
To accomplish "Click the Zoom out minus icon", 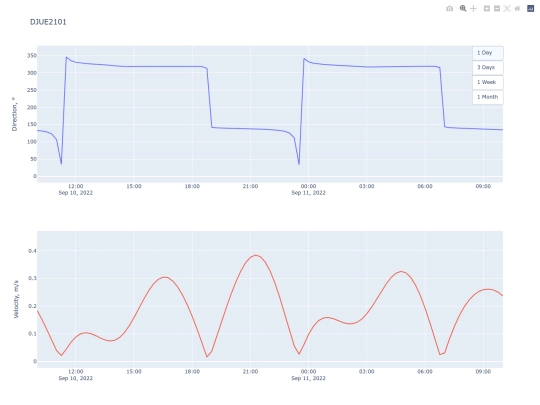I will [x=497, y=9].
